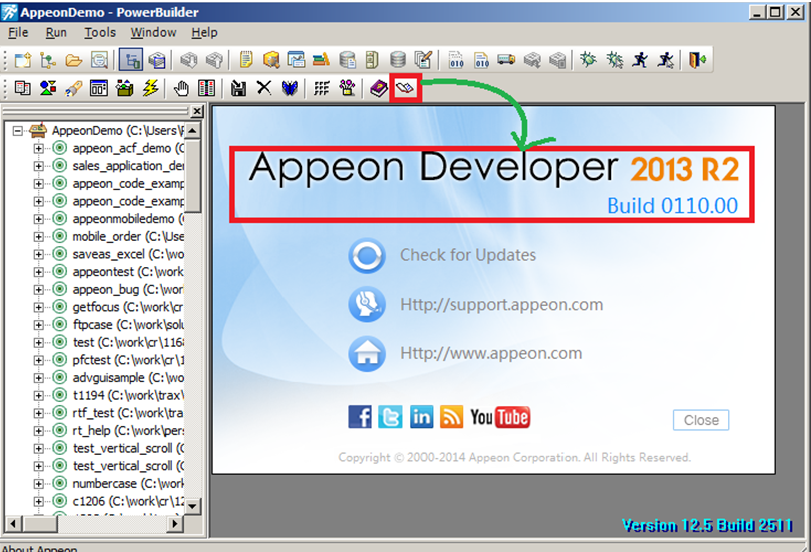Expand the ftpcase tree node
This screenshot has width=811, height=552.
(x=38, y=325)
